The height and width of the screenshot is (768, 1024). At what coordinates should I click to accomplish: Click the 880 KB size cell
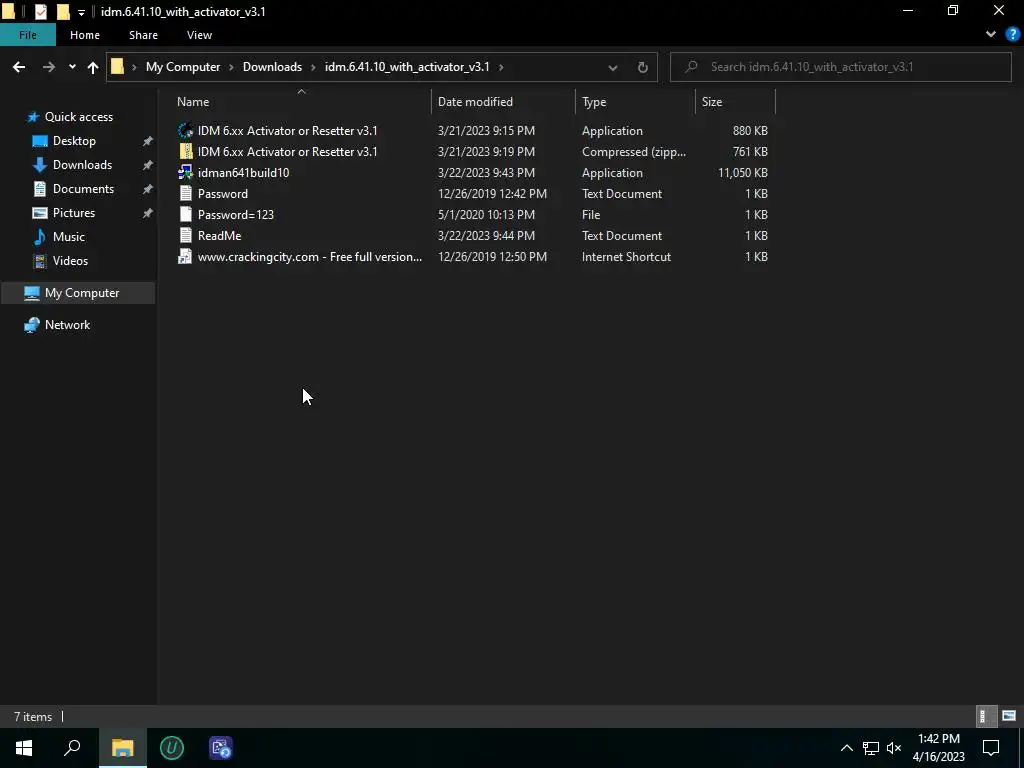[750, 131]
